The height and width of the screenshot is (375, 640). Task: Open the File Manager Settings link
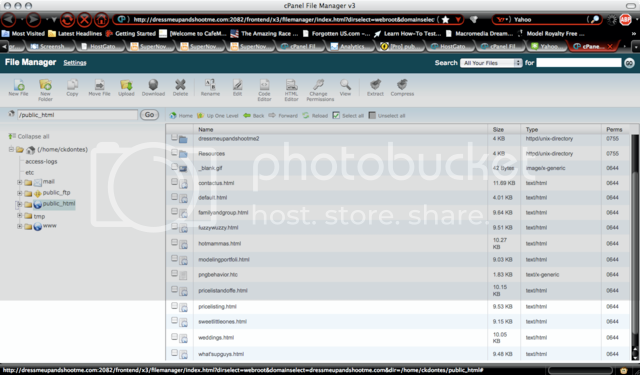[75, 62]
